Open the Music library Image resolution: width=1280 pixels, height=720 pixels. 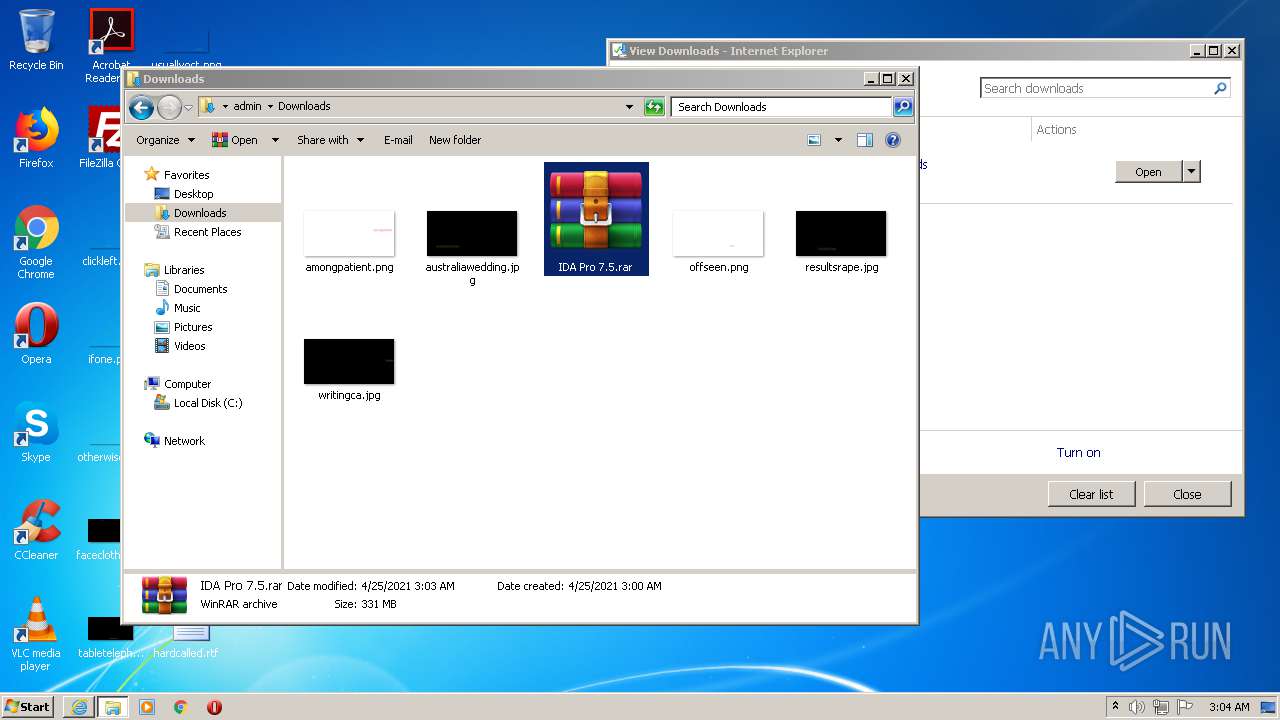pyautogui.click(x=187, y=308)
